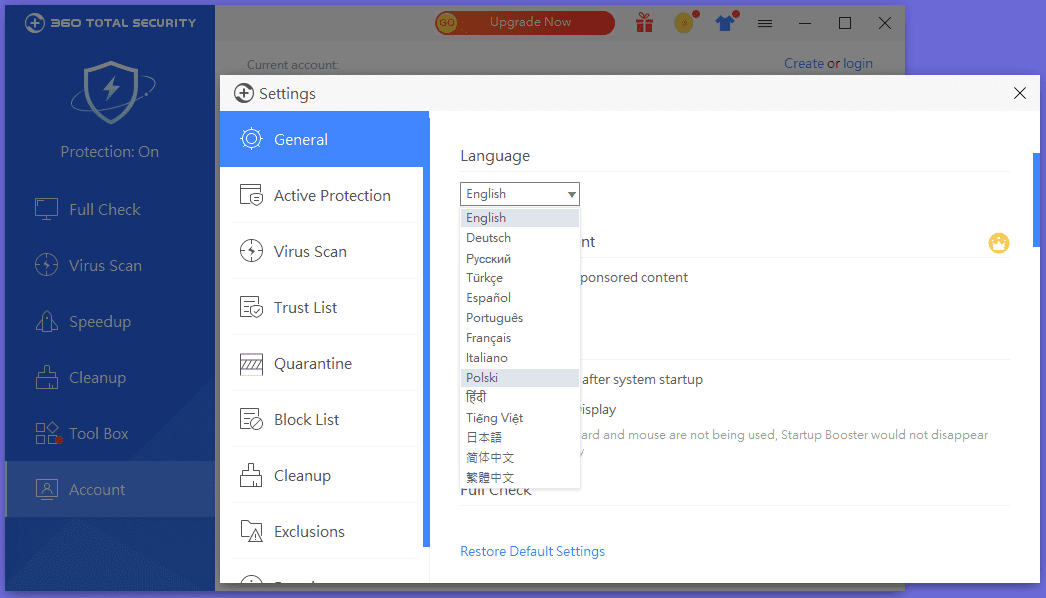Click the Settings dialog scrollbar thumb

pos(1036,200)
